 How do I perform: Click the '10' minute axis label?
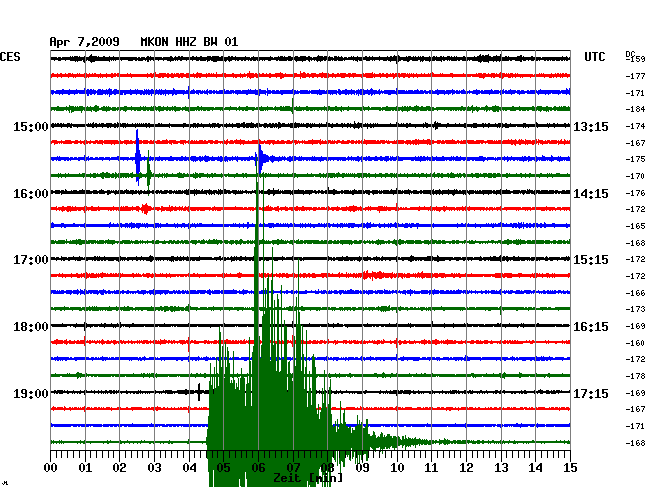(397, 468)
